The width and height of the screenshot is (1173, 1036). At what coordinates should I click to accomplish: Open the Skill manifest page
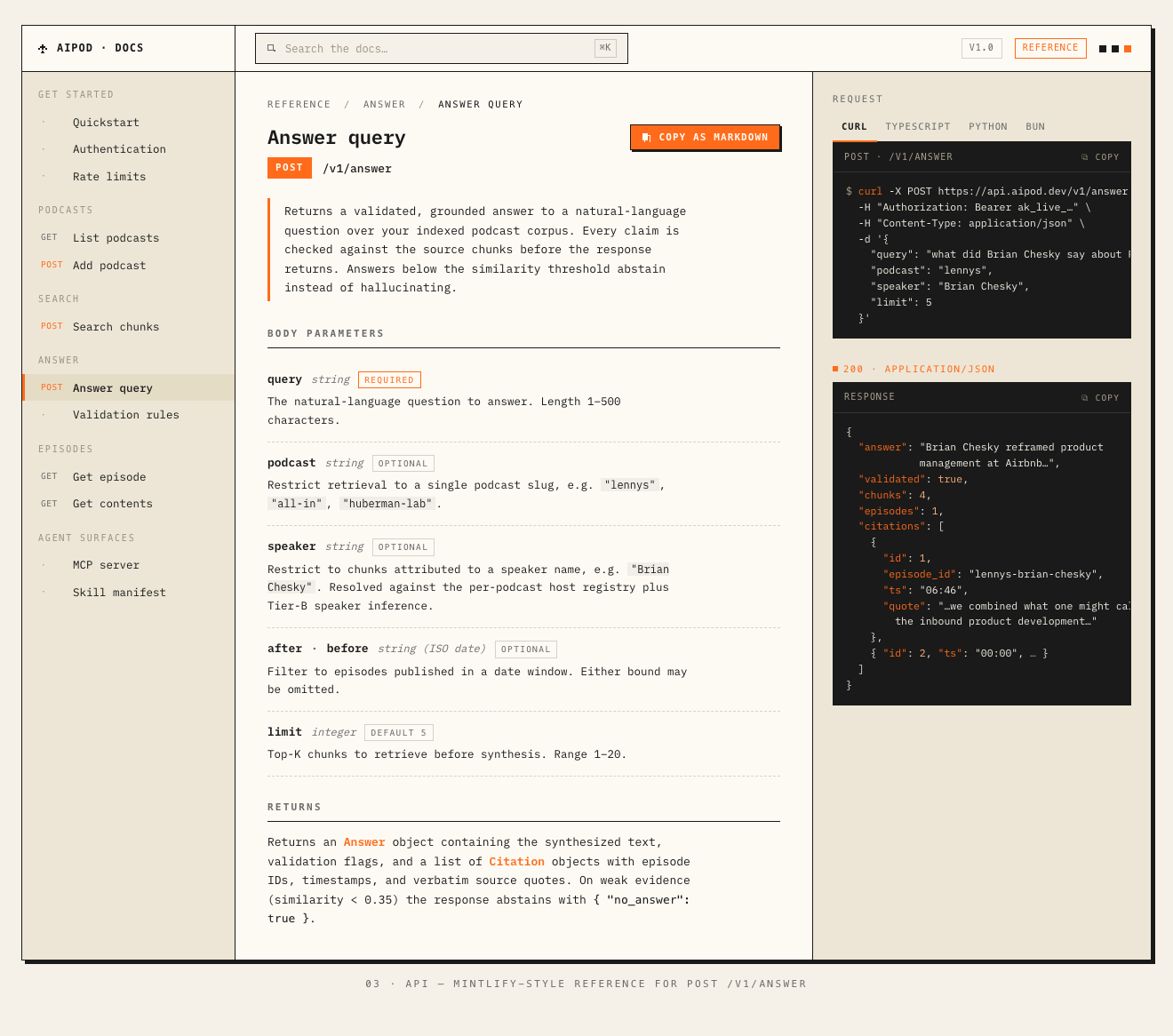click(129, 593)
